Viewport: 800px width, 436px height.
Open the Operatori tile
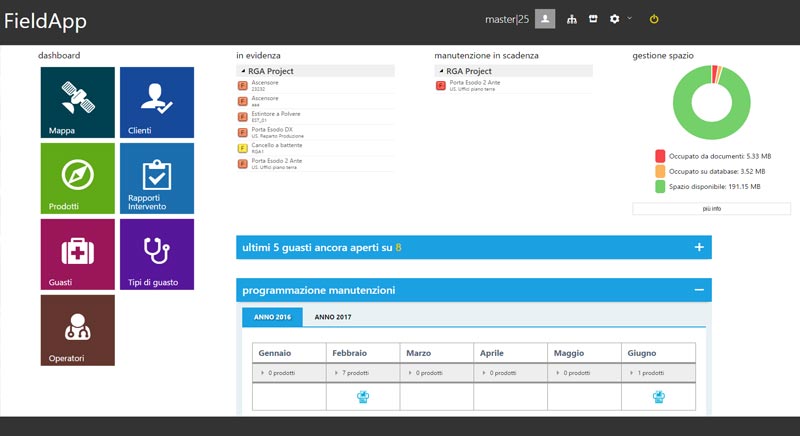tap(77, 330)
